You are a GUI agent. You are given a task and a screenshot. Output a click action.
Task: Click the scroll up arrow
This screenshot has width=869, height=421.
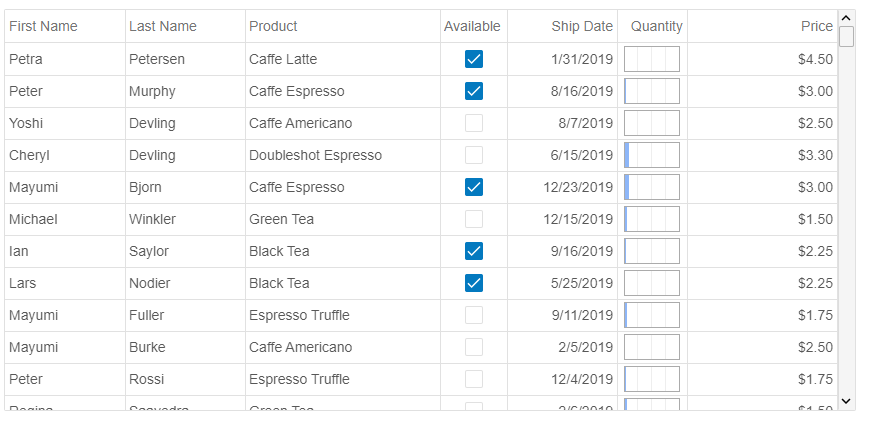846,18
